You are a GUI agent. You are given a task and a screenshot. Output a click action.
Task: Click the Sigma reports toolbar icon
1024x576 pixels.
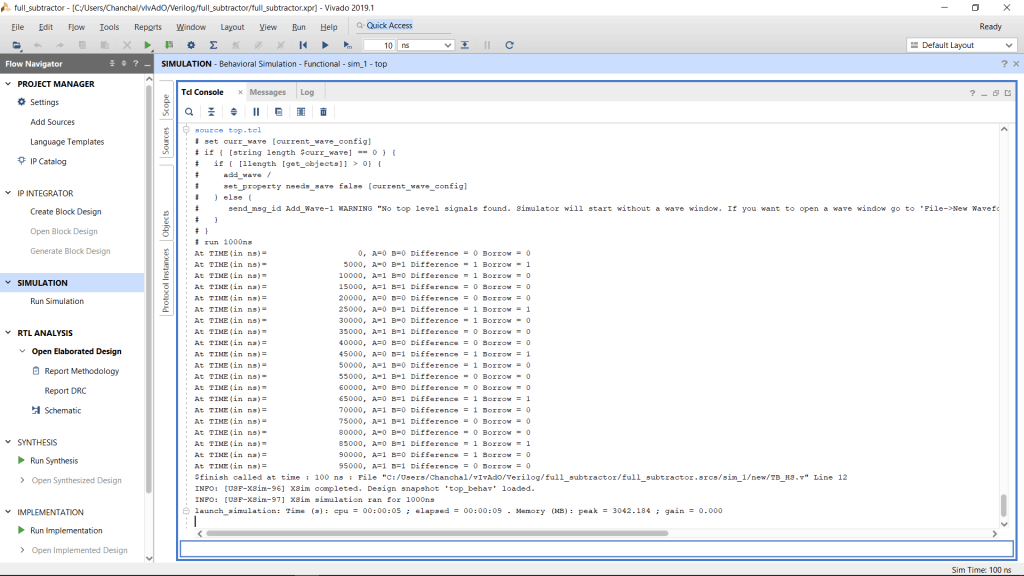coord(213,45)
